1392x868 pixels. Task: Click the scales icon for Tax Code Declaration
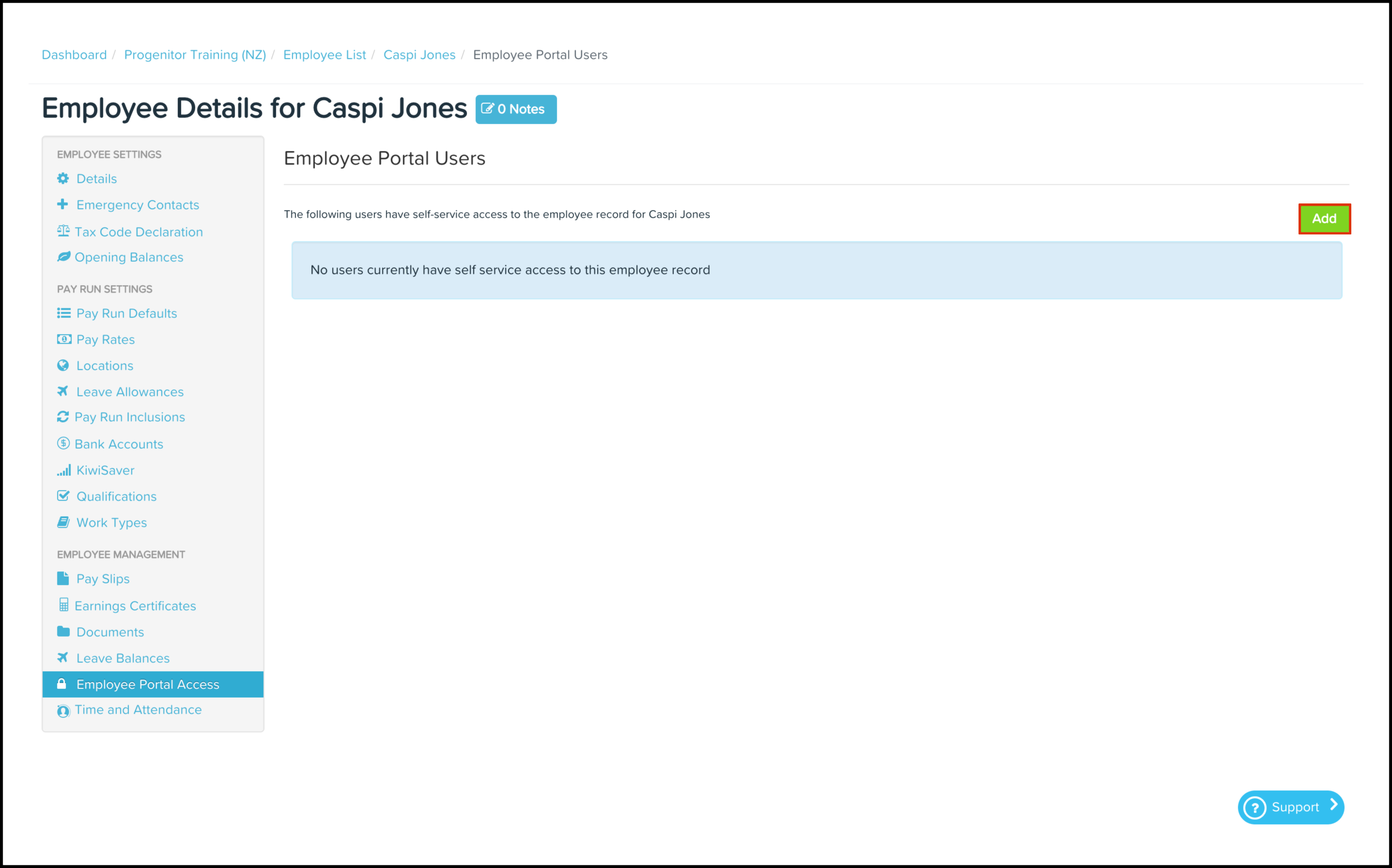63,232
